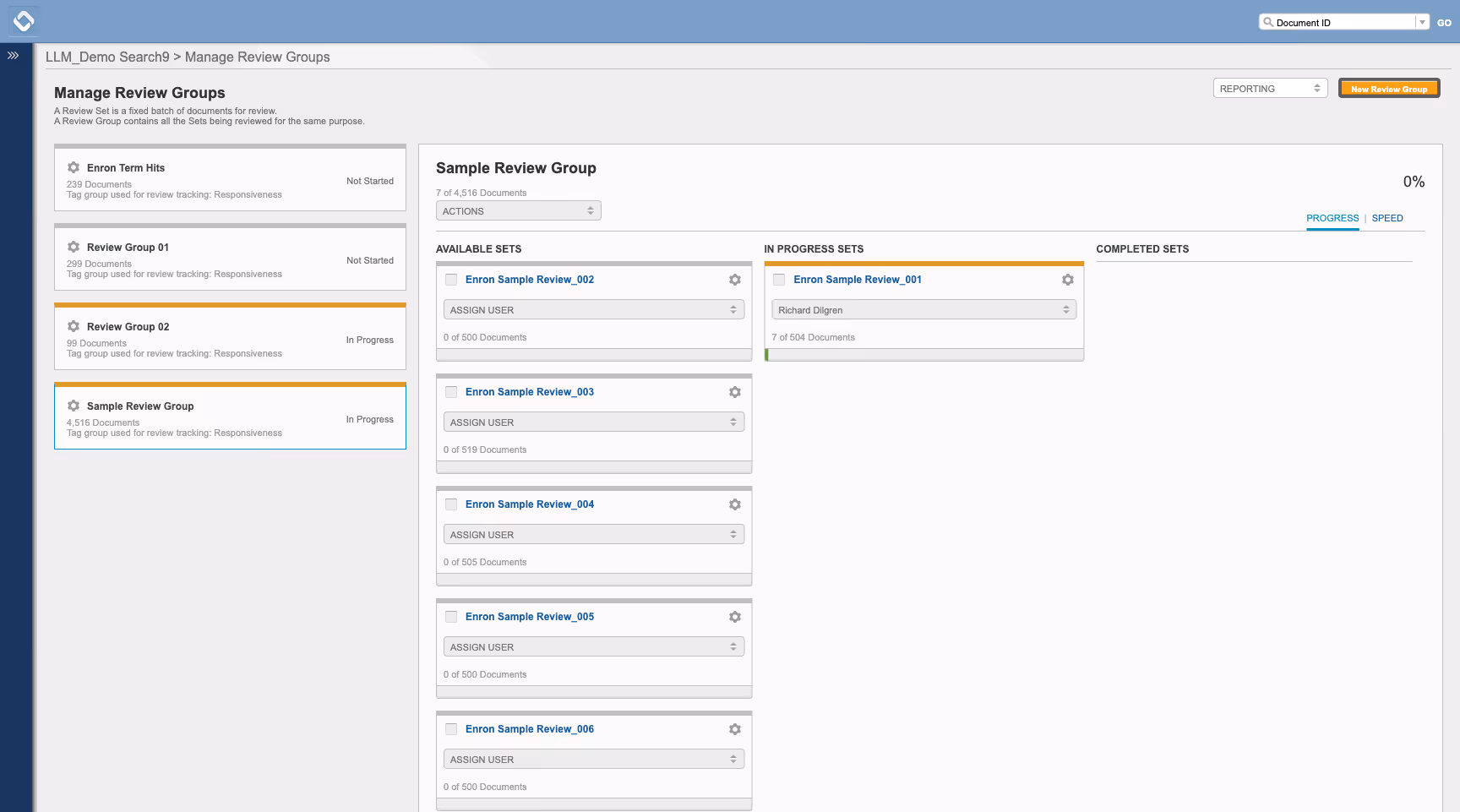Click the IN PROGRESS SETS heading
The width and height of the screenshot is (1460, 812).
814,249
